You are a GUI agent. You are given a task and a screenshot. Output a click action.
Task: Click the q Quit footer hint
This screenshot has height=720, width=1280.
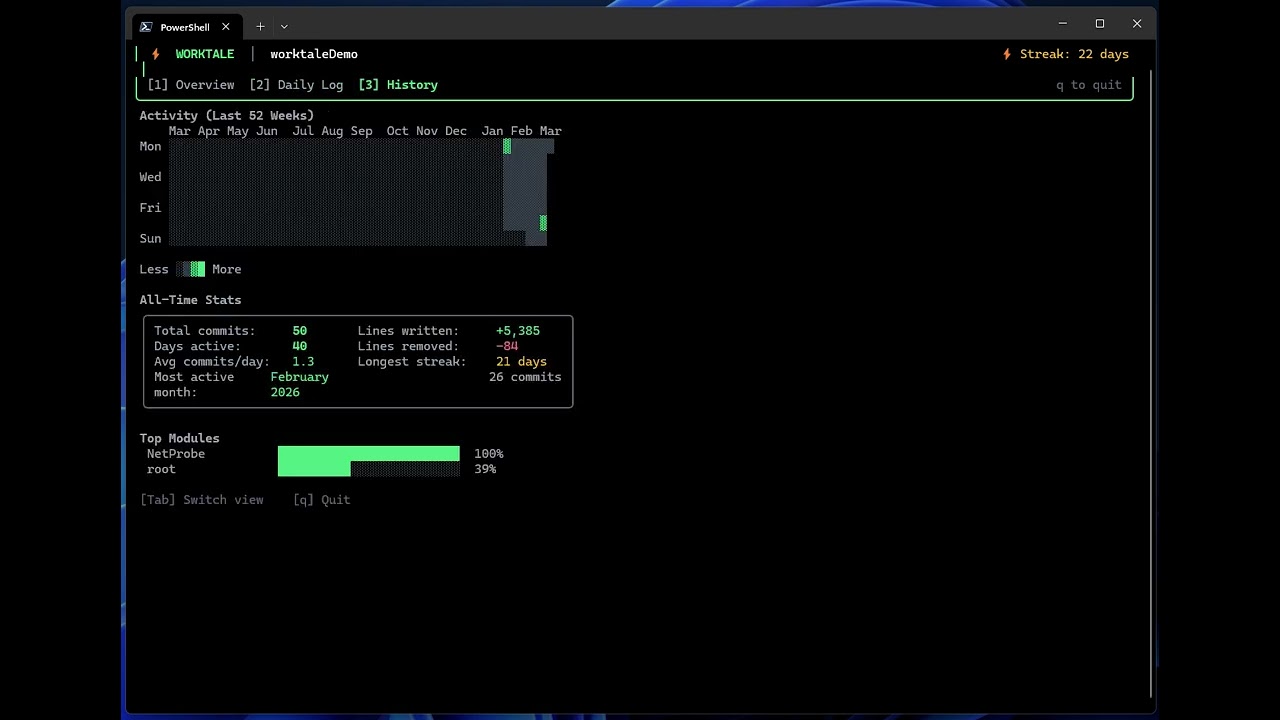tap(322, 500)
